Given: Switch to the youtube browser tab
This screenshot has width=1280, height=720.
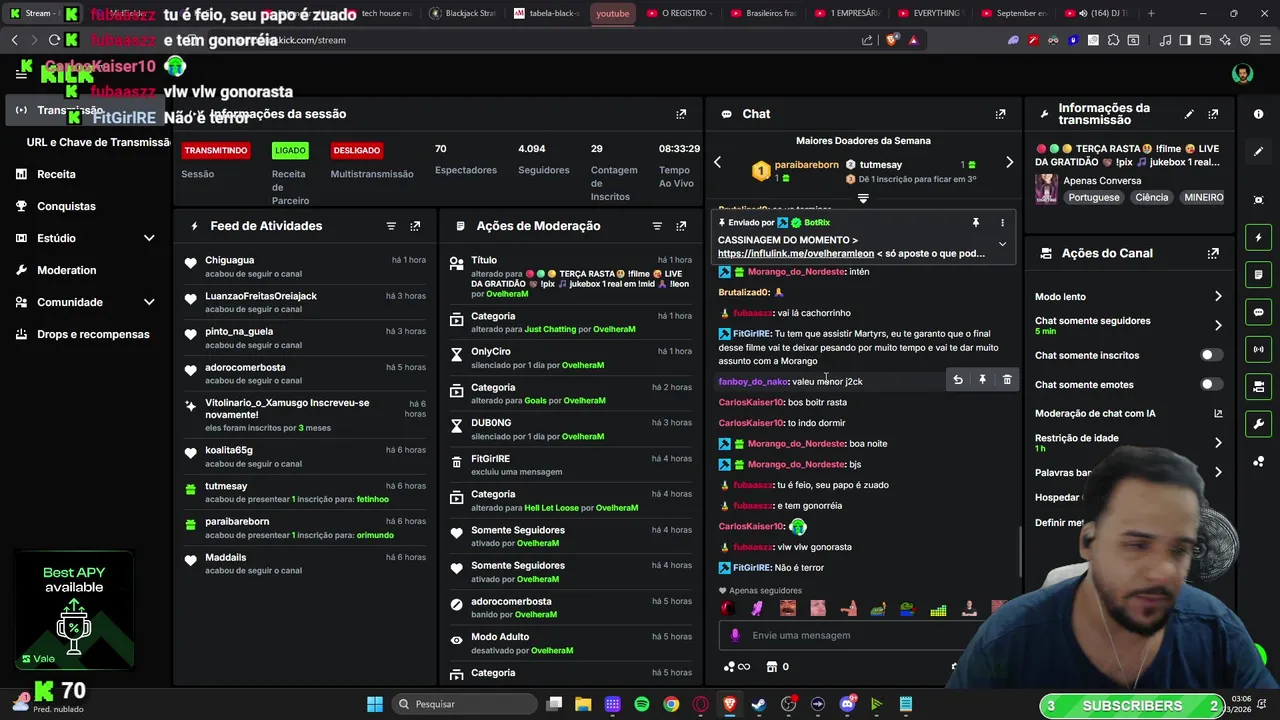Looking at the screenshot, I should [612, 13].
